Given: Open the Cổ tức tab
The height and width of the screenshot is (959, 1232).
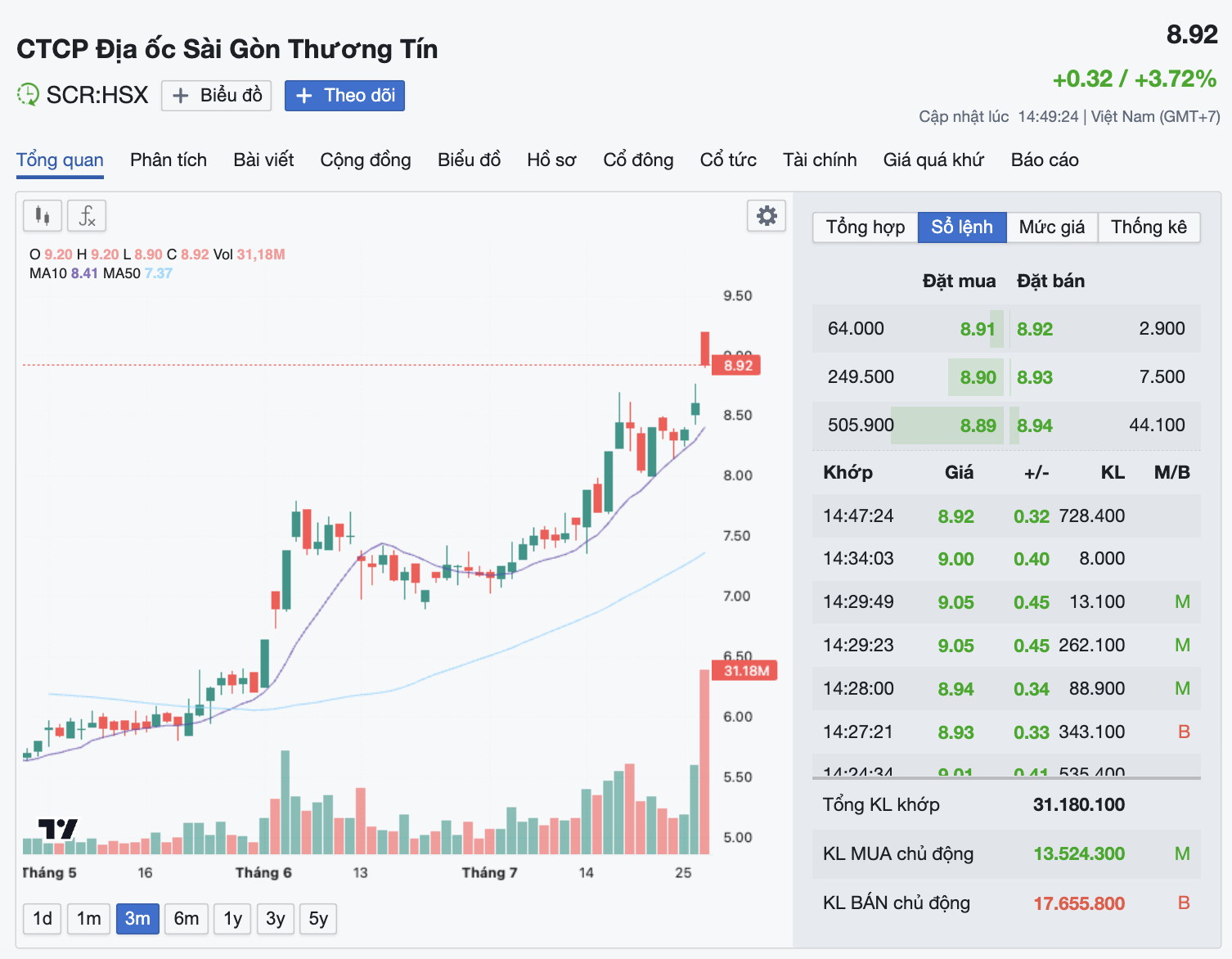Looking at the screenshot, I should [728, 160].
